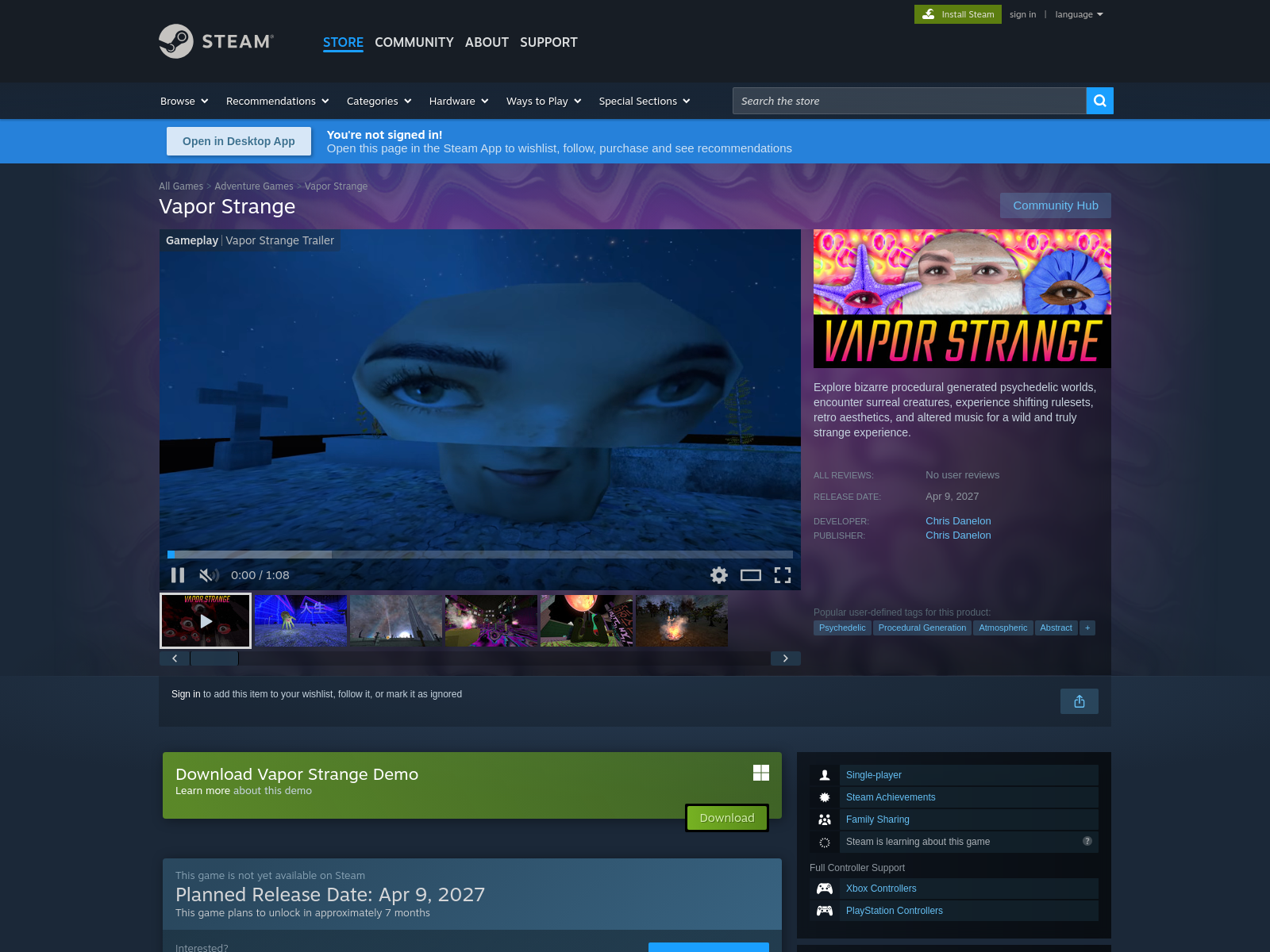Select the blue neon creature screenshot

(301, 620)
